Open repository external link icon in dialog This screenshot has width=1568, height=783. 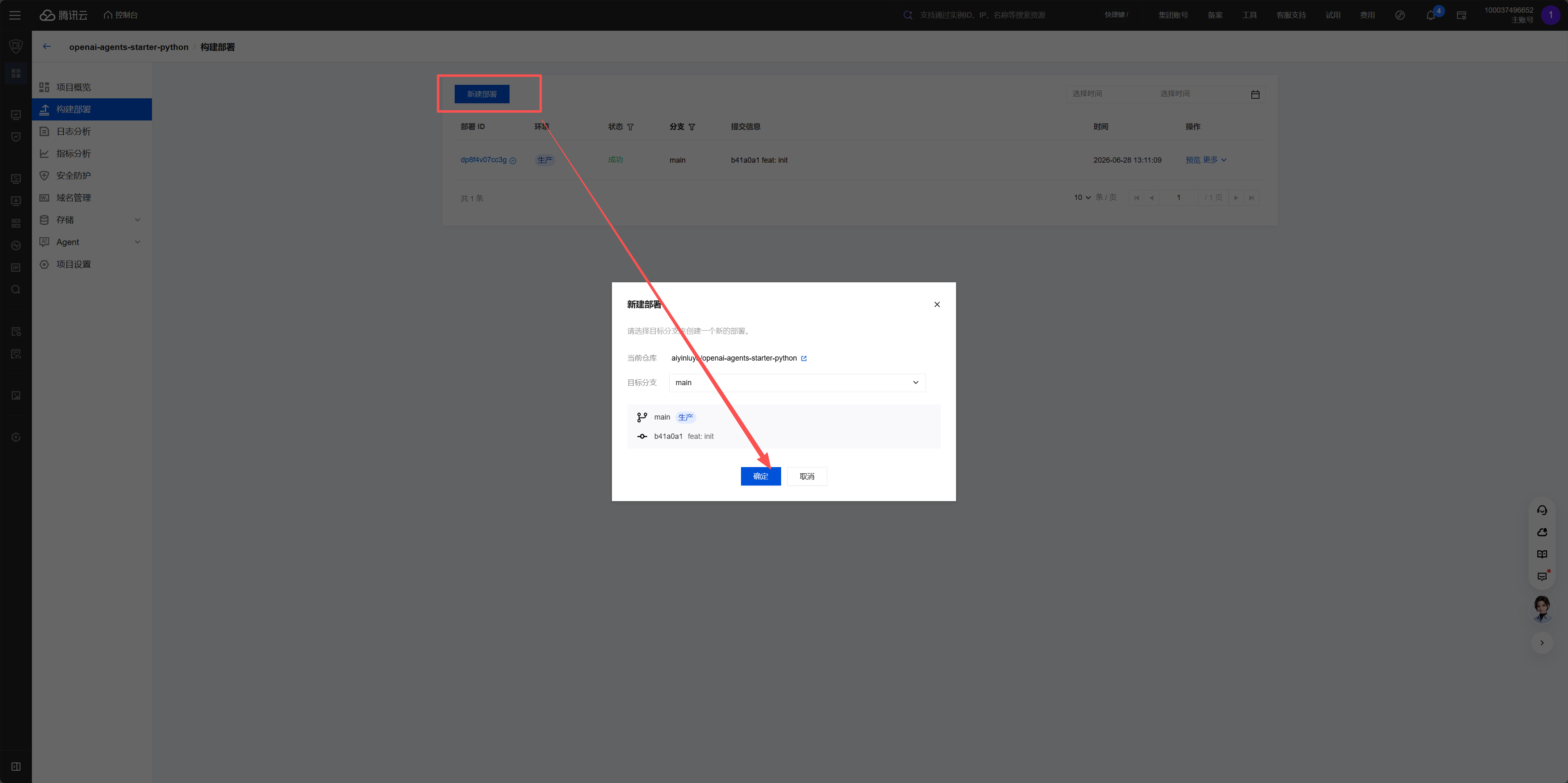click(804, 359)
